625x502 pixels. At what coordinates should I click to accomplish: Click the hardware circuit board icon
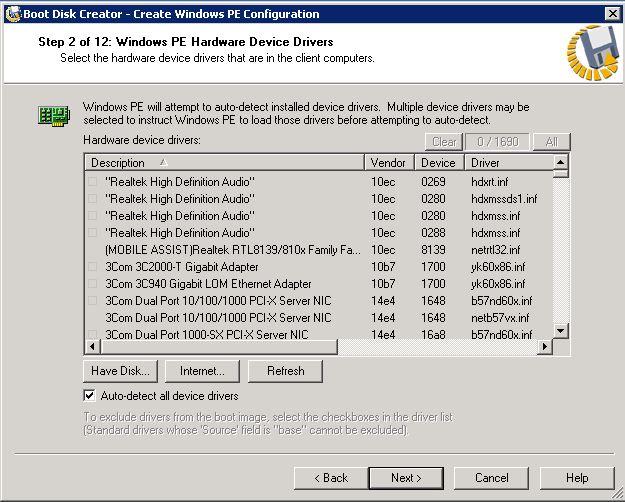pyautogui.click(x=53, y=115)
